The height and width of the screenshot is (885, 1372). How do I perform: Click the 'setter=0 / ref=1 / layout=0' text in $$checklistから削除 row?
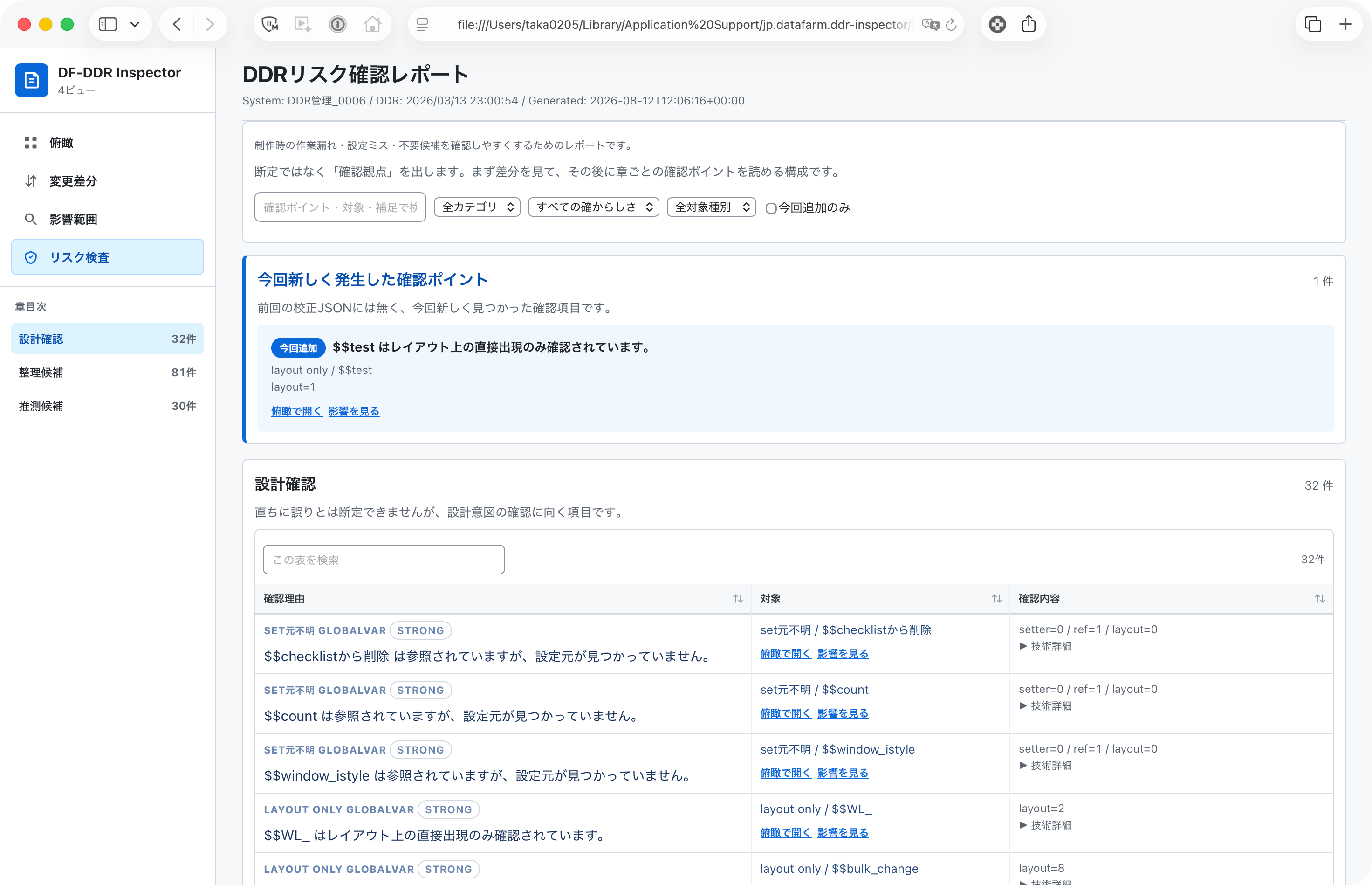(1088, 630)
